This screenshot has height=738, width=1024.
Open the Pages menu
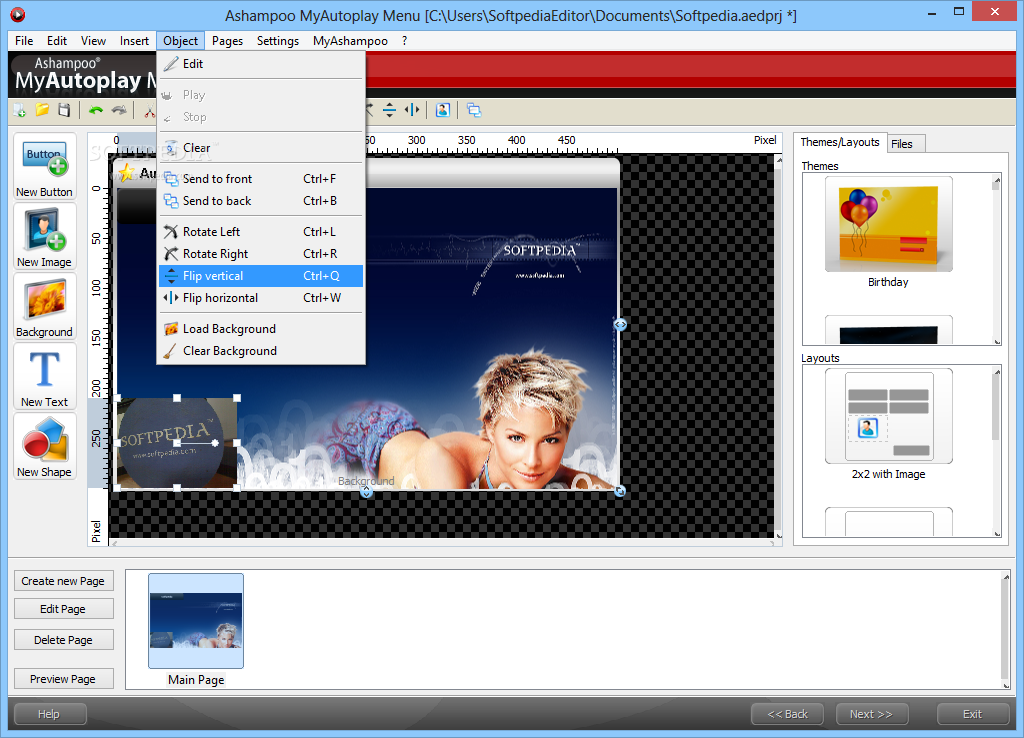click(x=227, y=40)
